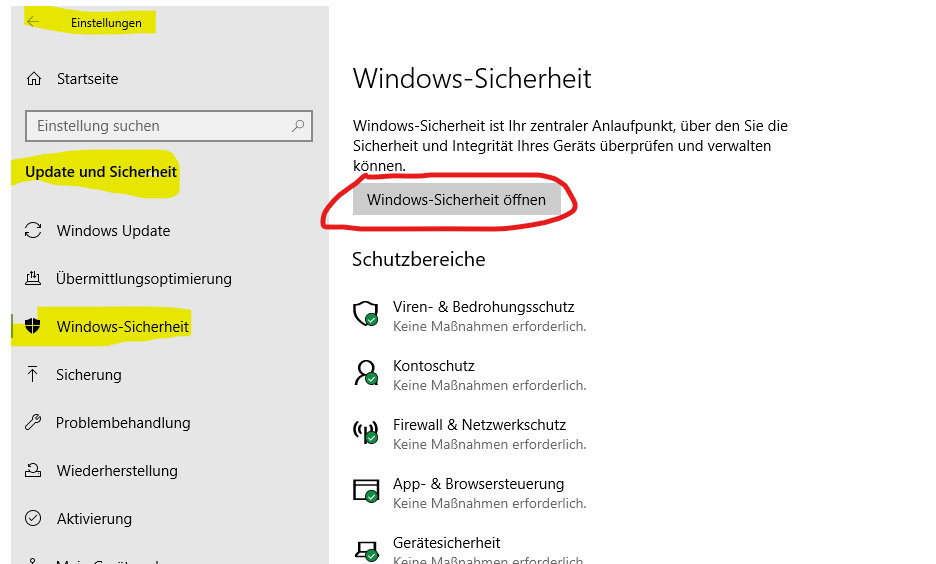Go to Wiederherstellung settings
The image size is (936, 564).
tap(117, 471)
